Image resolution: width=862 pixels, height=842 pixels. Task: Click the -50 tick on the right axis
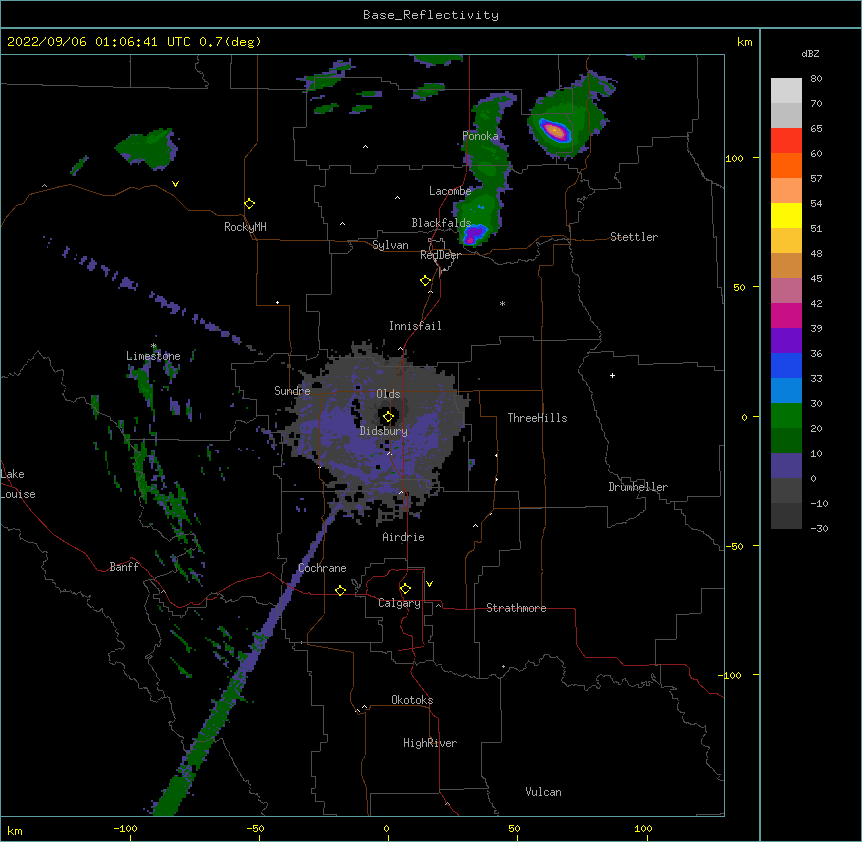(x=734, y=546)
